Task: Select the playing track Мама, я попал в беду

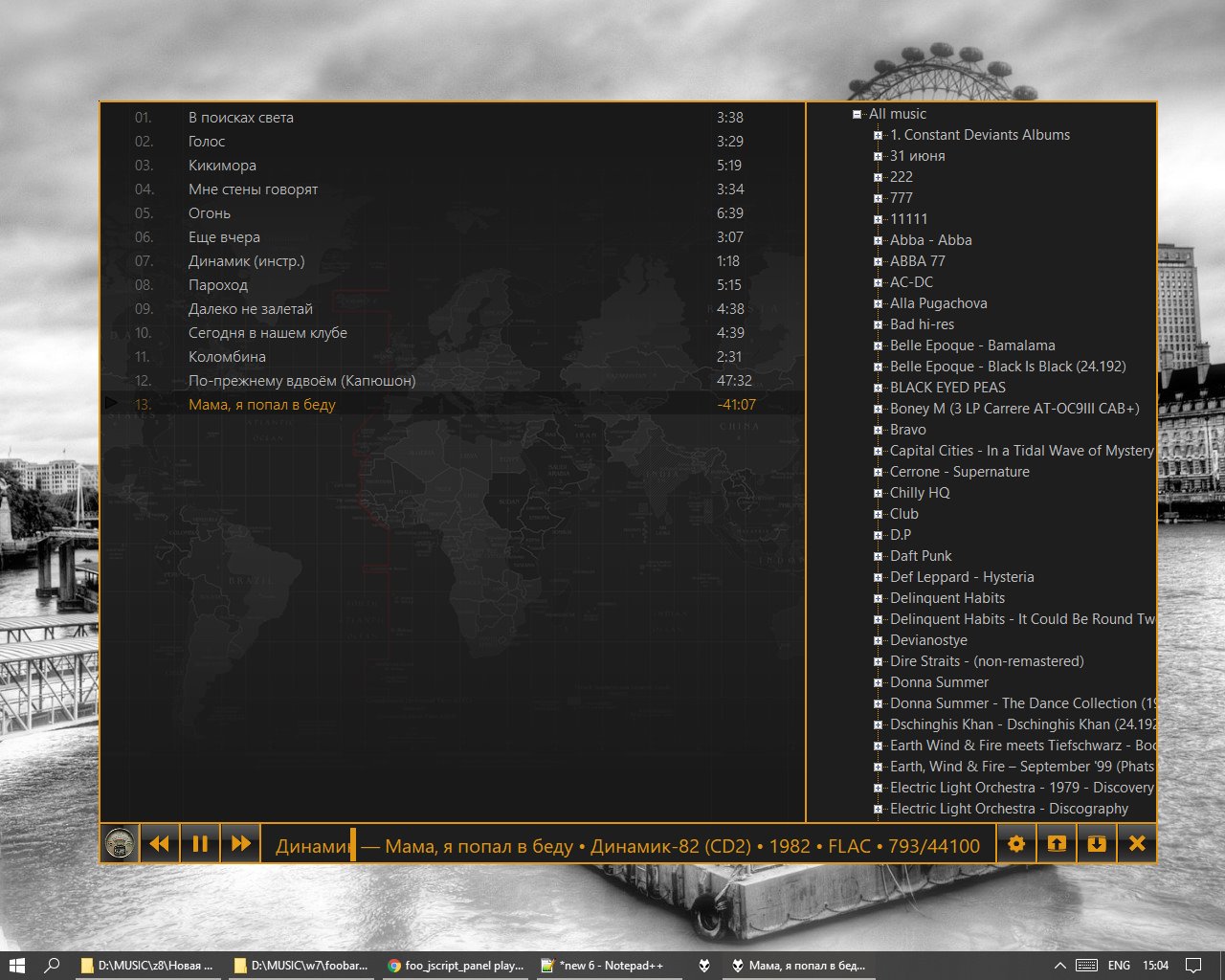Action: click(x=262, y=405)
